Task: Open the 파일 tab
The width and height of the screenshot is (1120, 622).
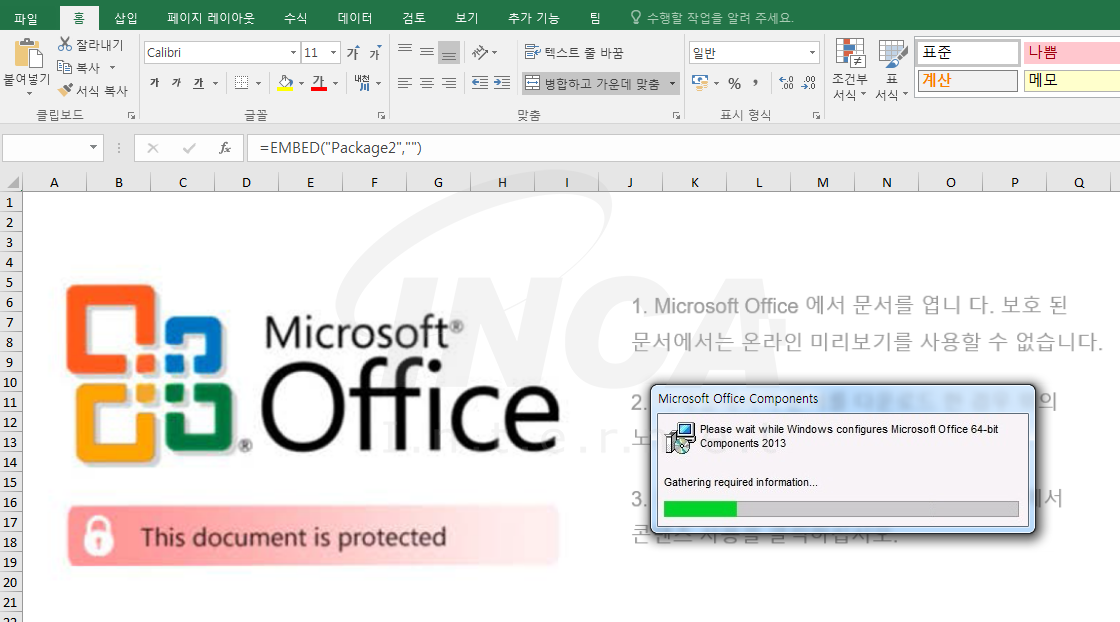Action: click(x=26, y=18)
